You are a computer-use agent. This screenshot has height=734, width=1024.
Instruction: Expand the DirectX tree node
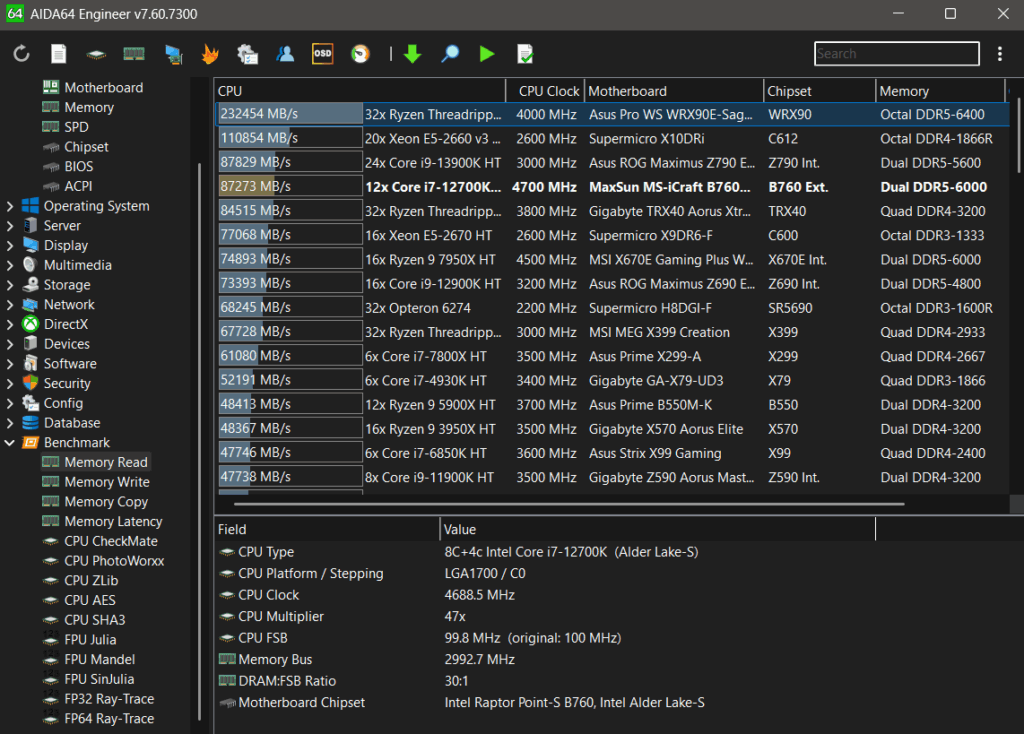coord(10,324)
